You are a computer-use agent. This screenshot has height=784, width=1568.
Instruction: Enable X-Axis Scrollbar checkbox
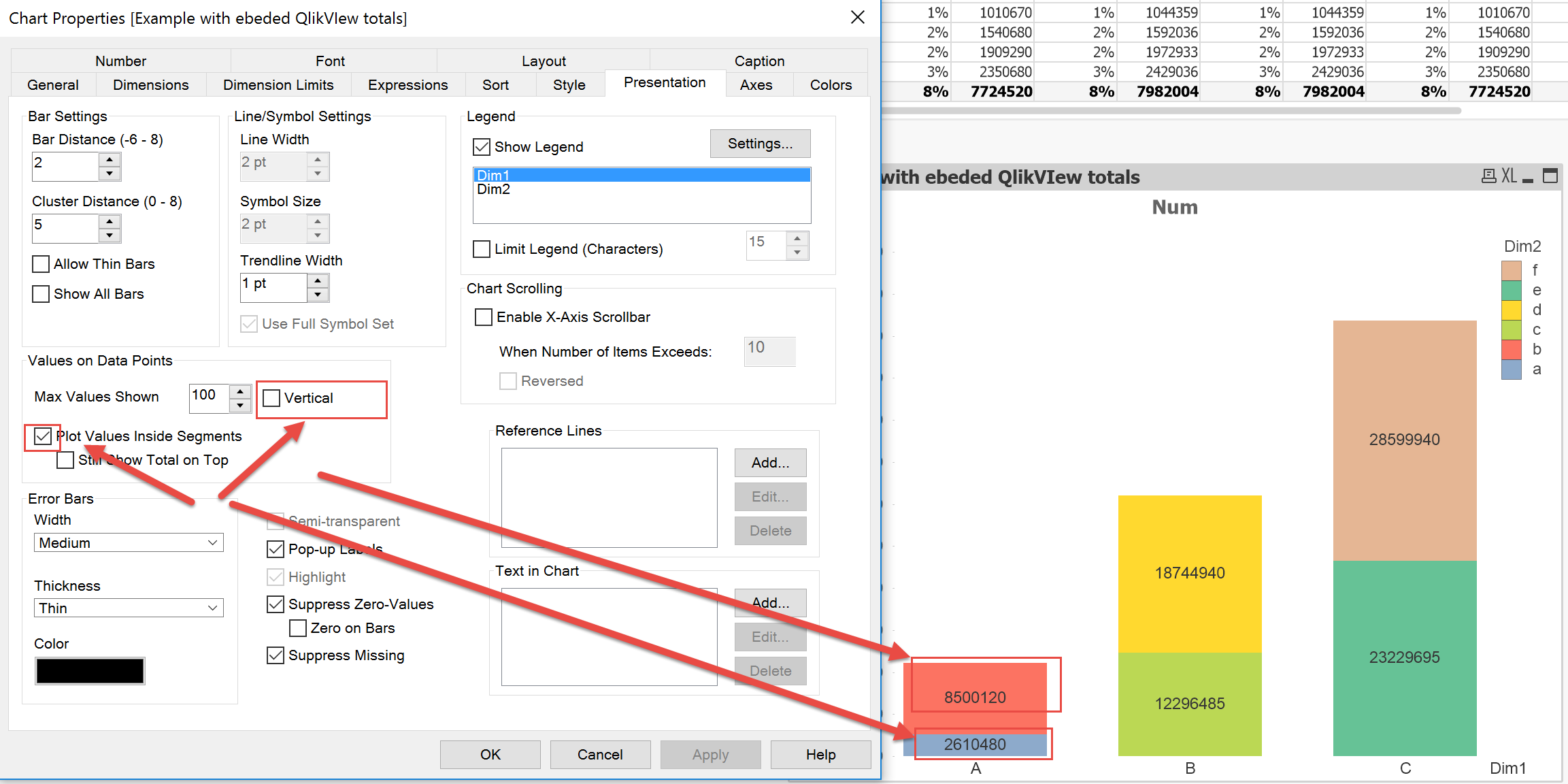click(x=484, y=317)
